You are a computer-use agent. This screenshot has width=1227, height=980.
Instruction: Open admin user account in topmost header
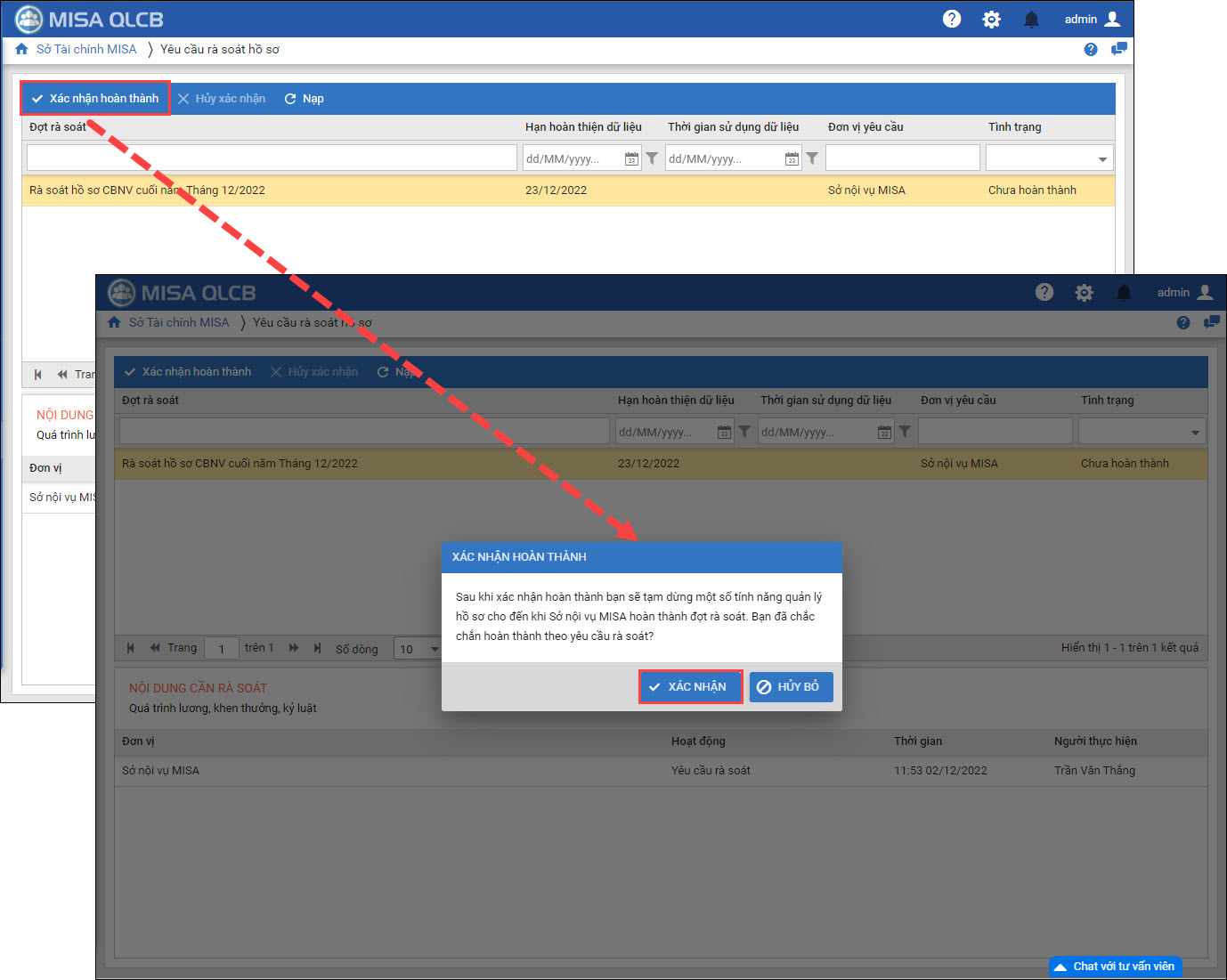click(x=1093, y=20)
